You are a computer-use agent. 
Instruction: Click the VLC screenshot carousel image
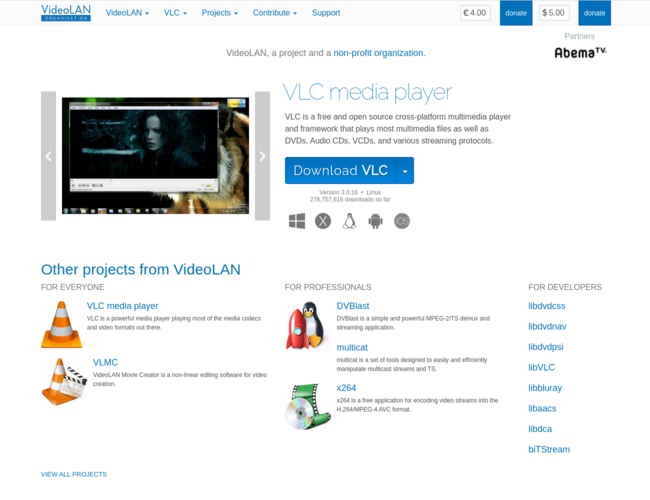[x=155, y=156]
